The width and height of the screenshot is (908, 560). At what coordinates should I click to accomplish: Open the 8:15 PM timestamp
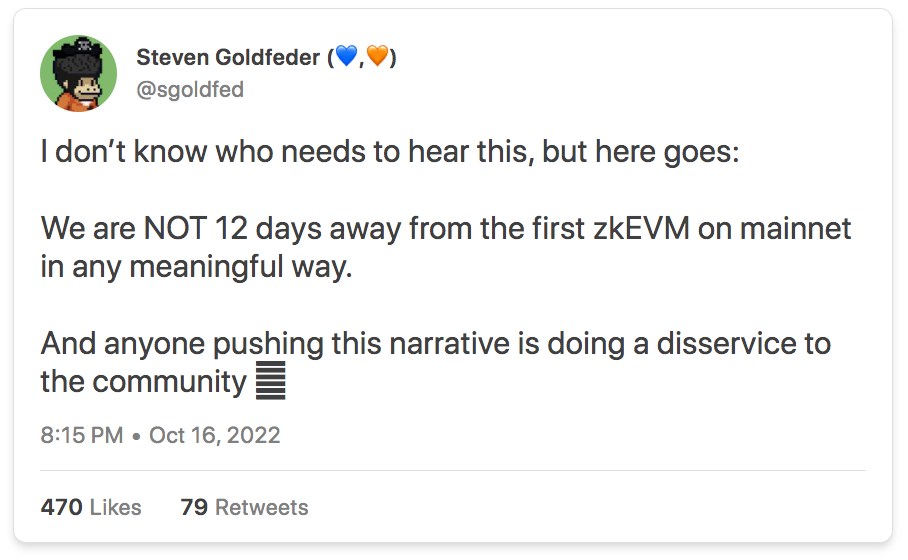point(82,435)
